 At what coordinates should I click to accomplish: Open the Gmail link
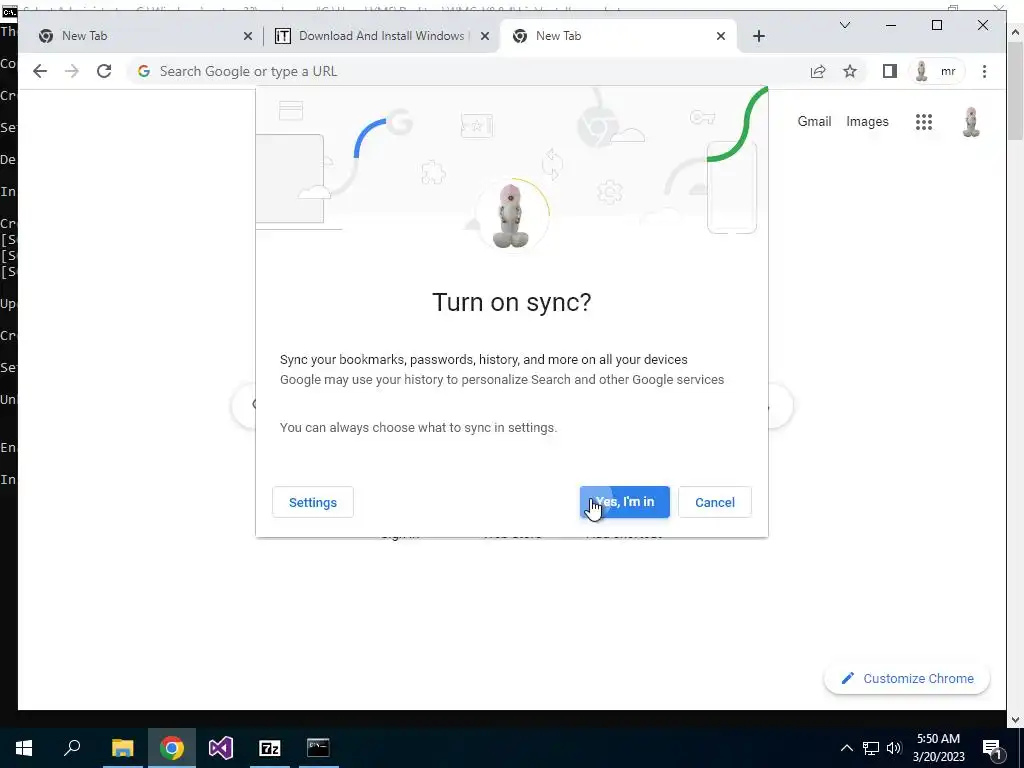click(x=814, y=121)
